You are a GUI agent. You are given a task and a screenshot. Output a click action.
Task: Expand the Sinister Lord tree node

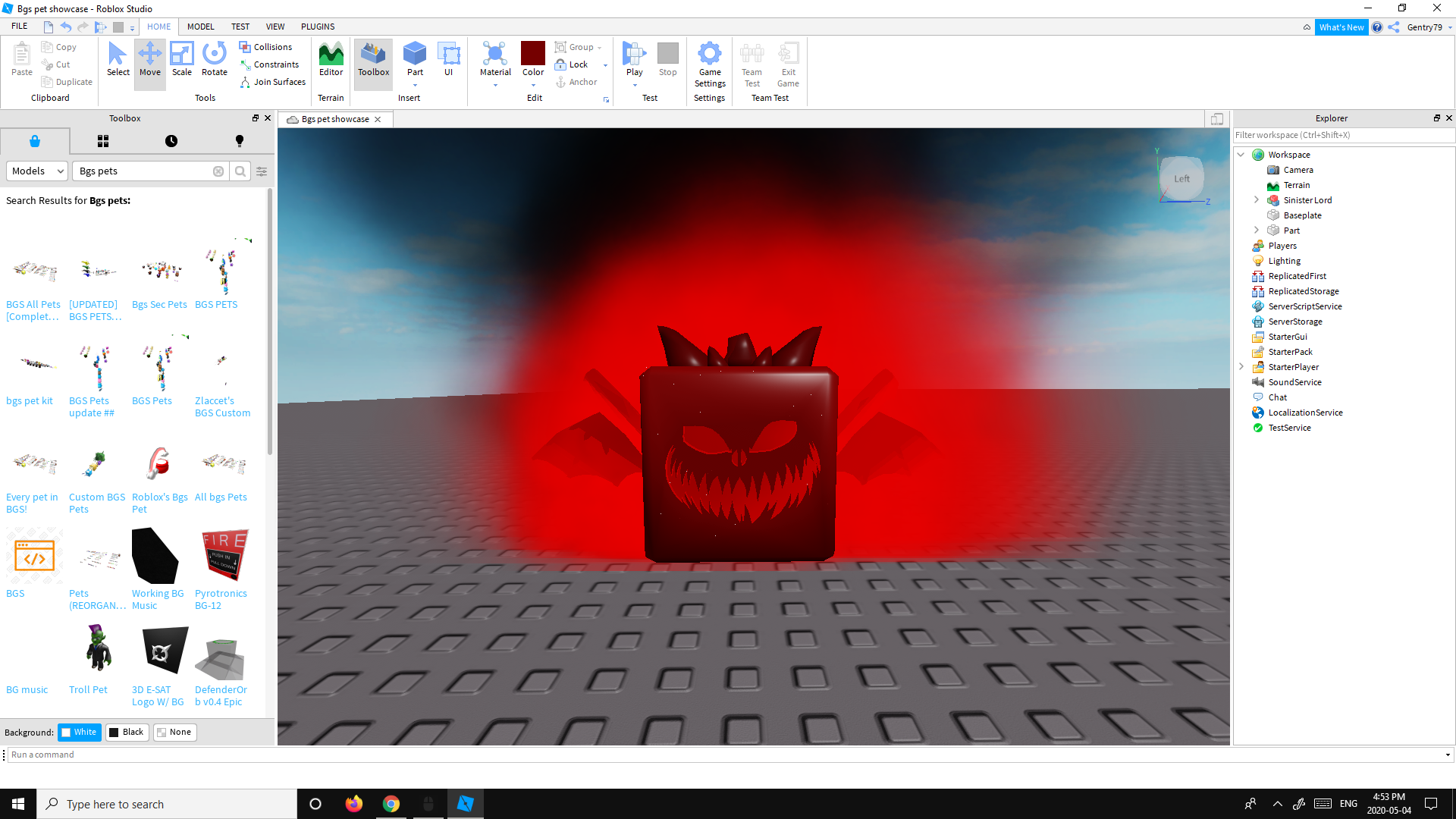click(x=1257, y=200)
